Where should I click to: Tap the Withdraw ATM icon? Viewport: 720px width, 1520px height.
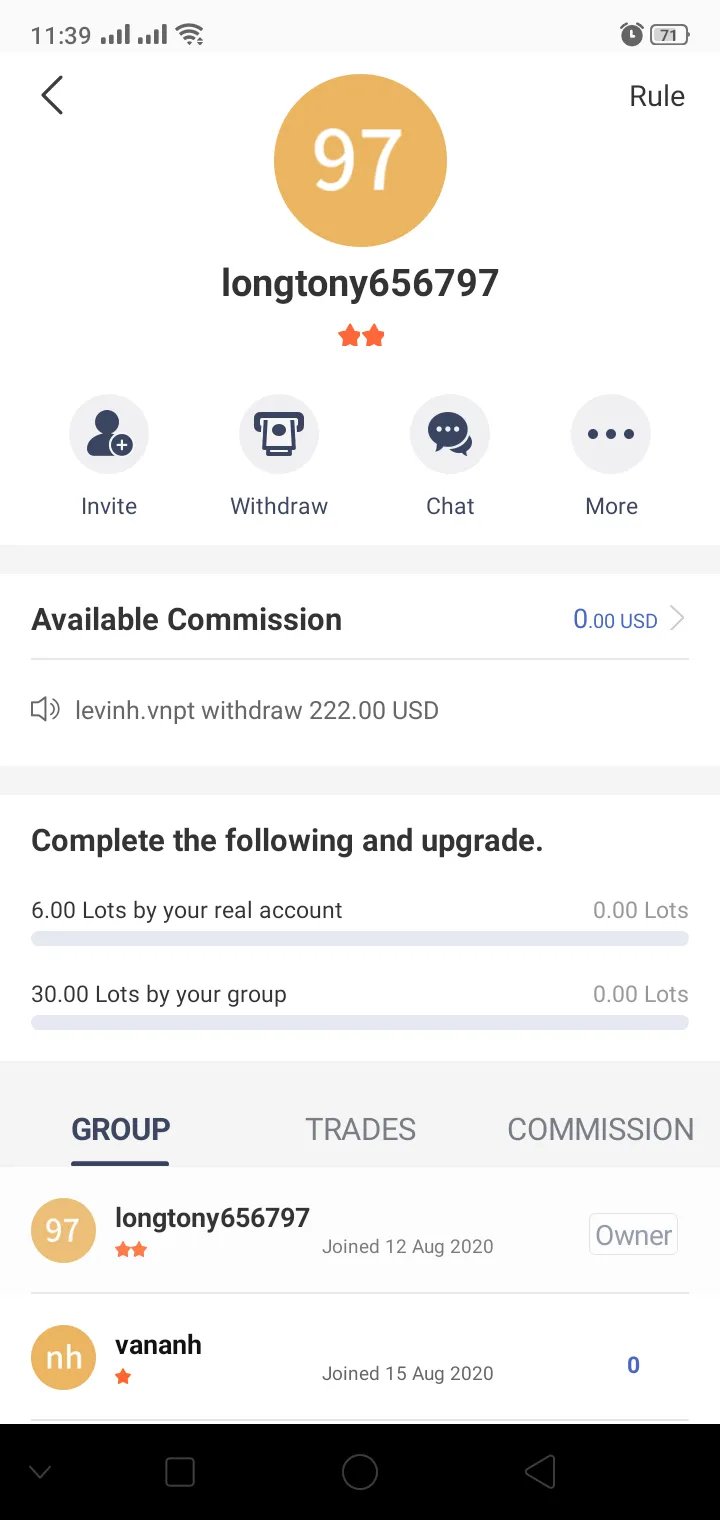tap(279, 434)
